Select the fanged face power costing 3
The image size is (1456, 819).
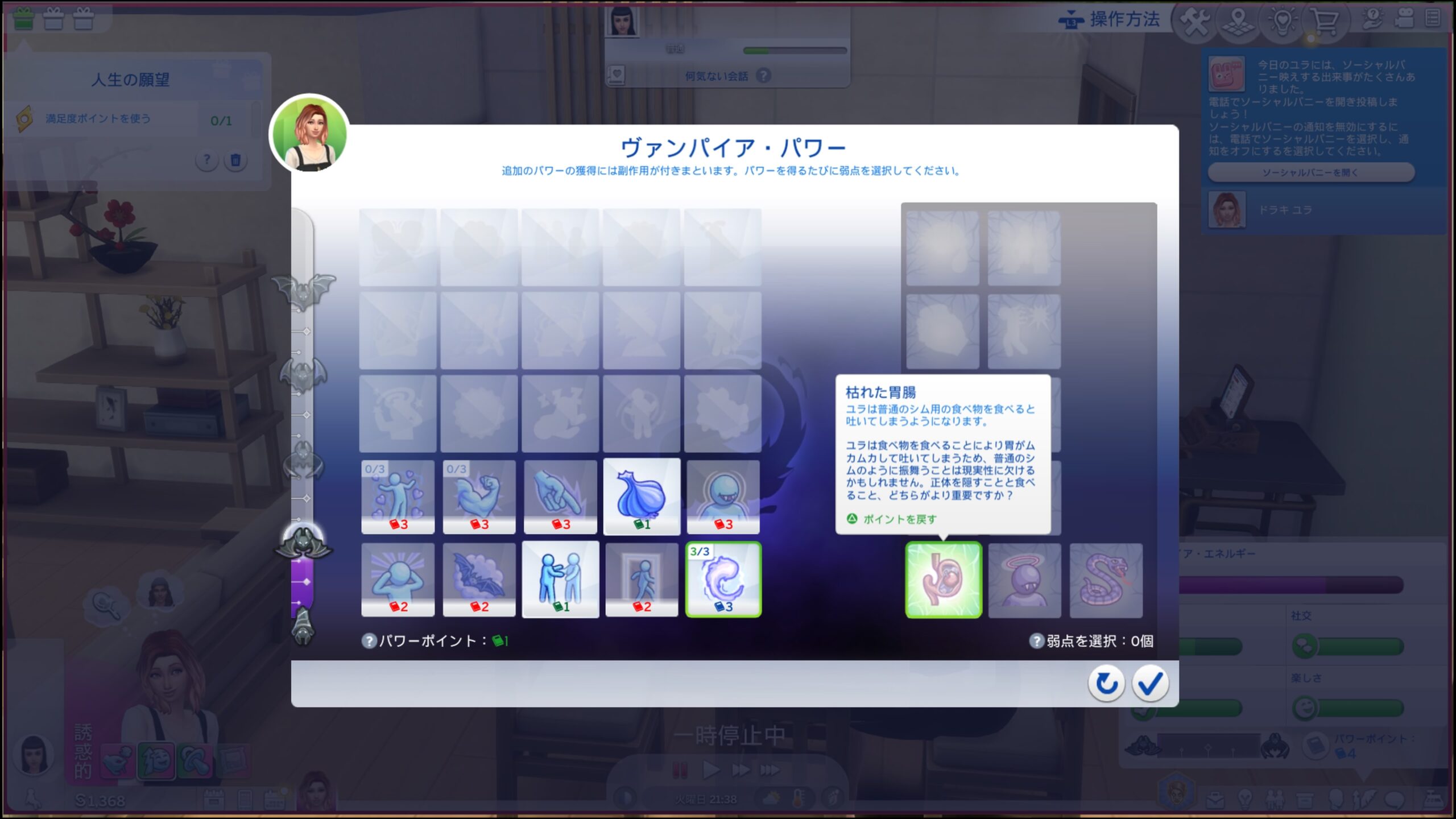pyautogui.click(x=723, y=497)
